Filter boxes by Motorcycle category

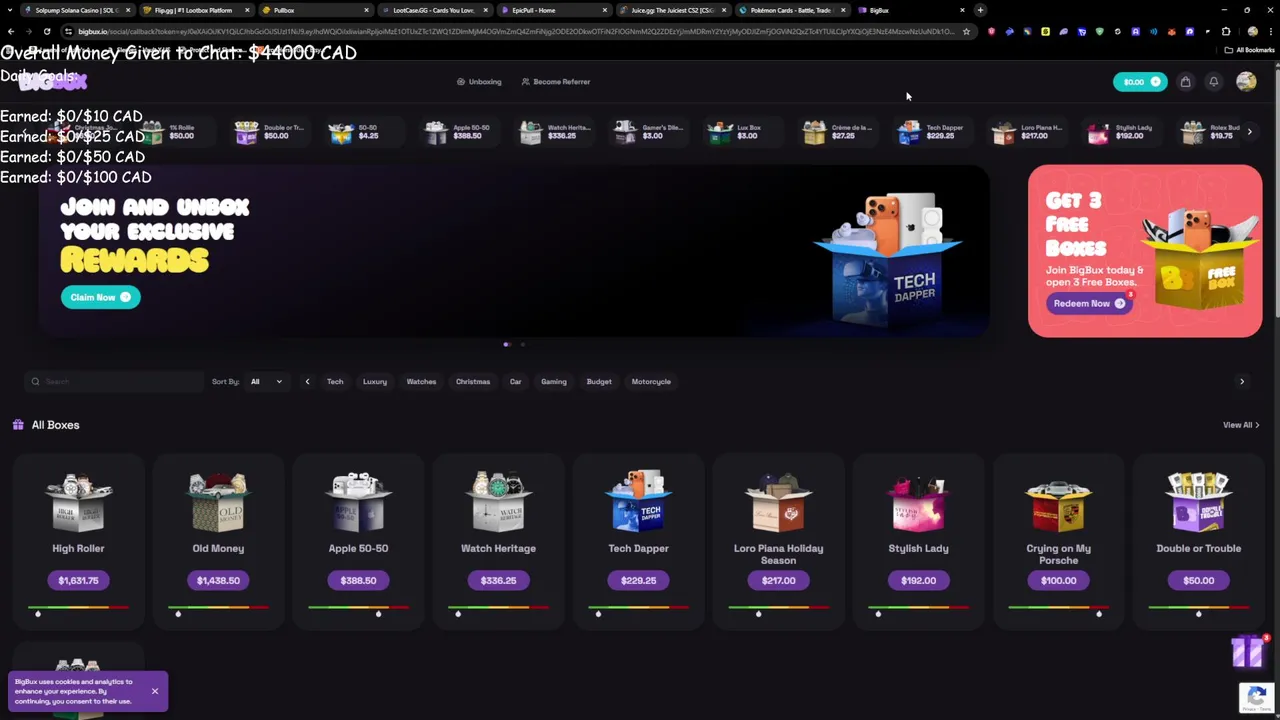pyautogui.click(x=651, y=382)
